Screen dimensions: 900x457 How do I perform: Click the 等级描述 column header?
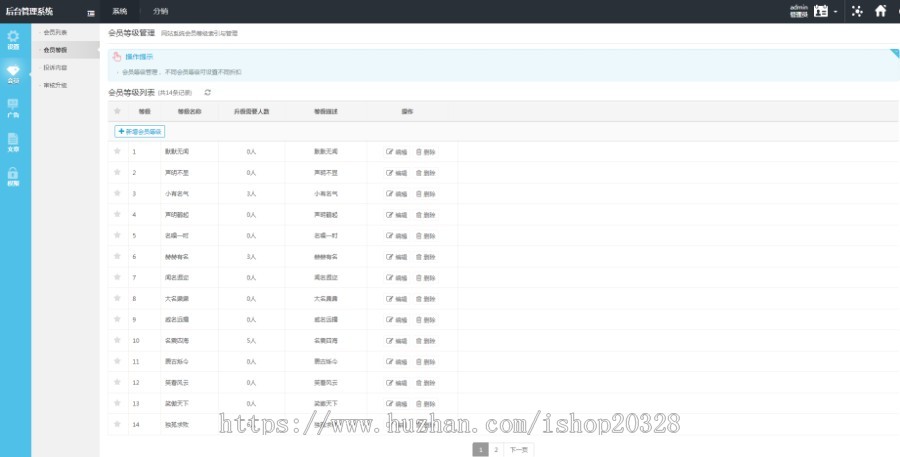[x=326, y=111]
